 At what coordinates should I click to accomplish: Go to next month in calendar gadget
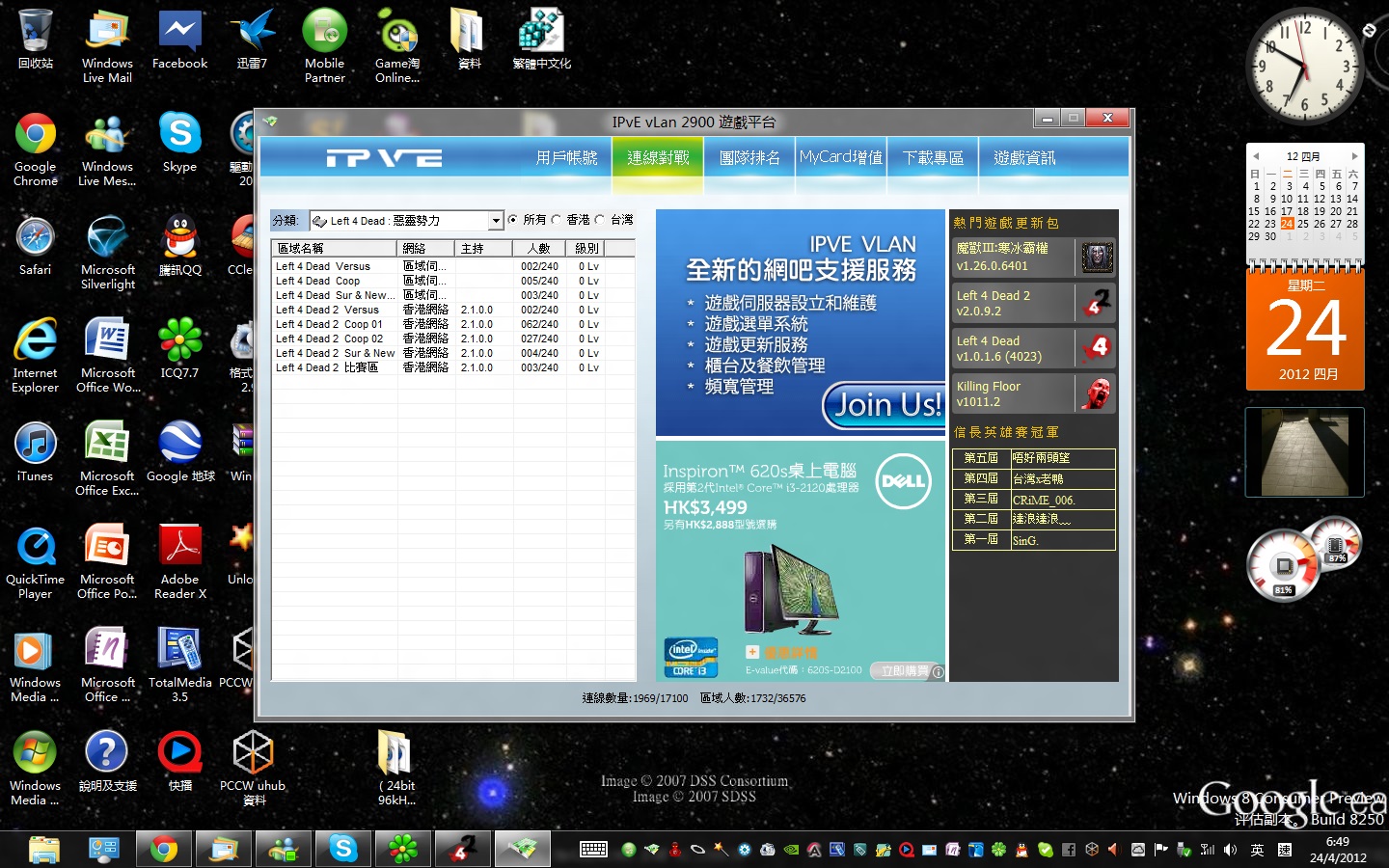point(1354,156)
